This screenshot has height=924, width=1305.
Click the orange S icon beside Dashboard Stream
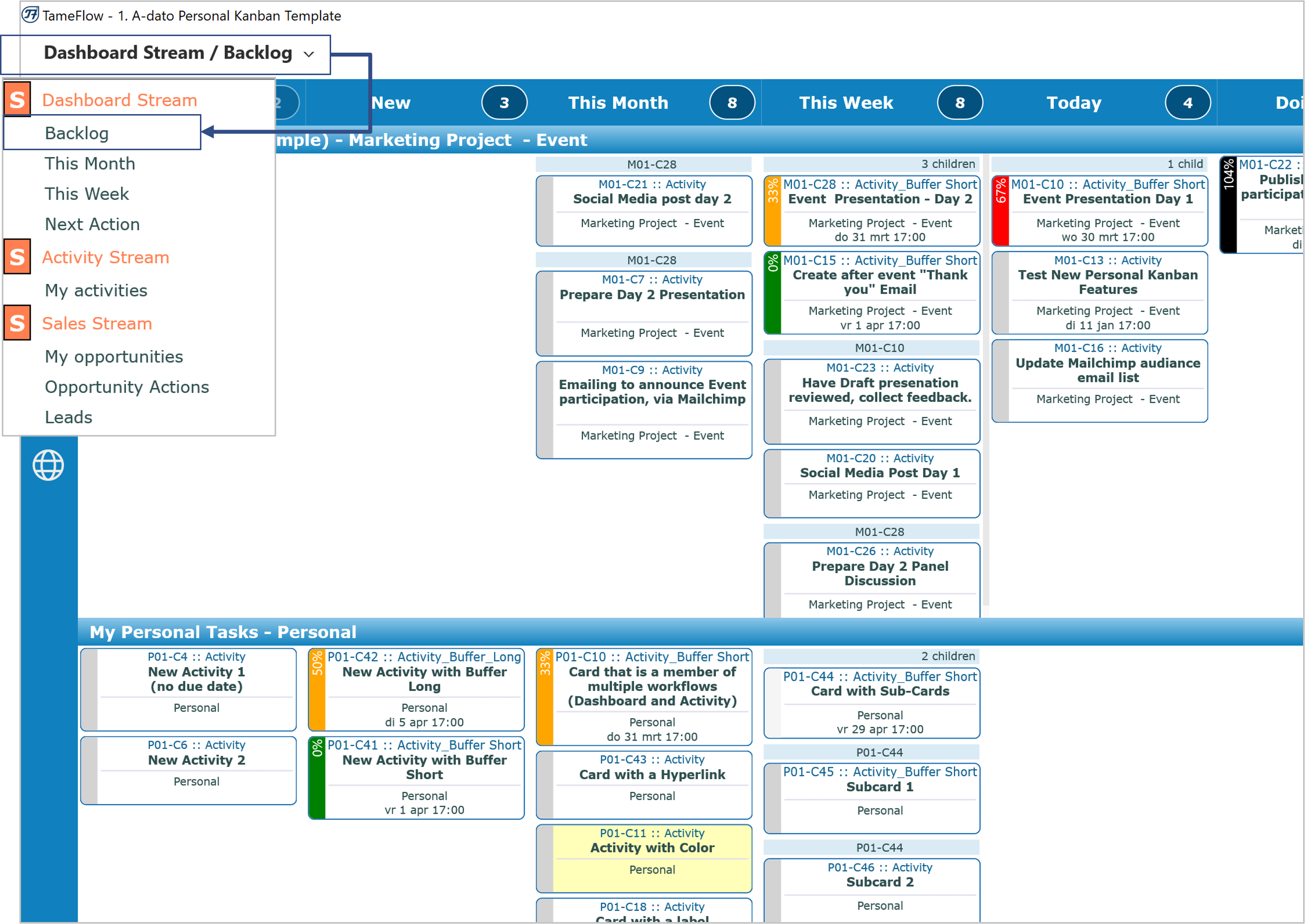pos(17,99)
